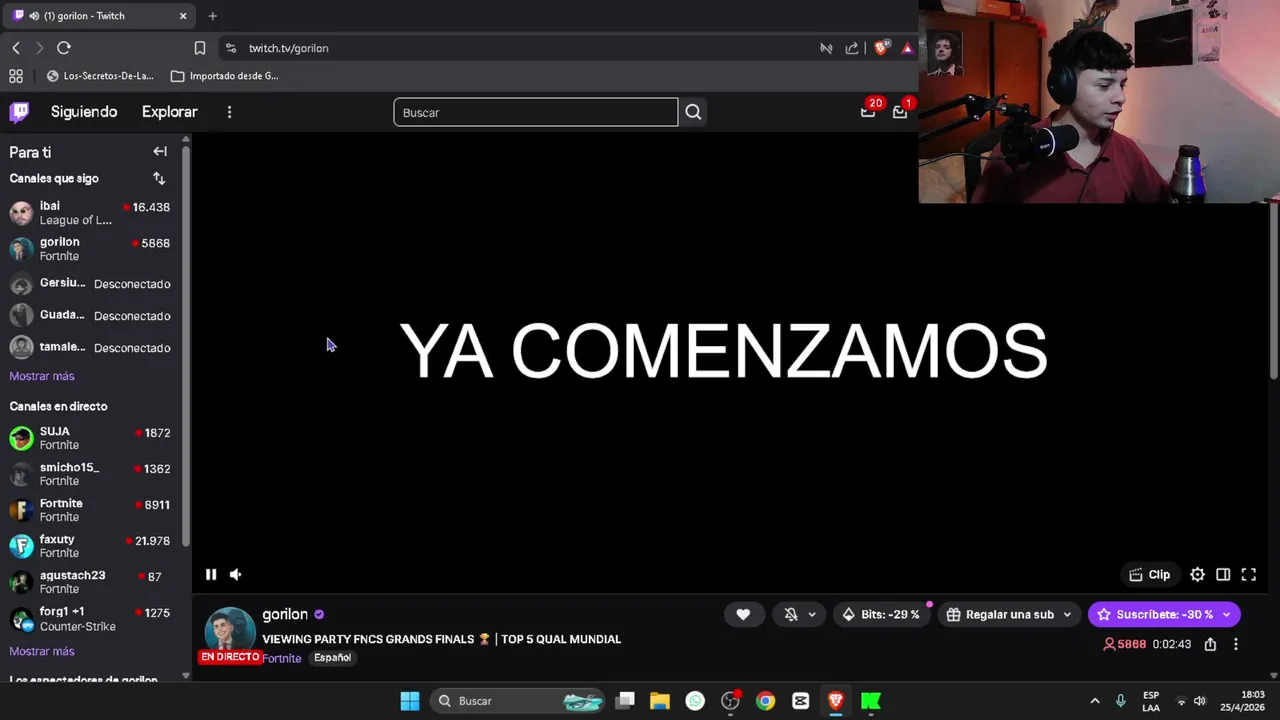Select the gorilon - Twitch browser tab
Screen dimensions: 1280x720
(100, 16)
